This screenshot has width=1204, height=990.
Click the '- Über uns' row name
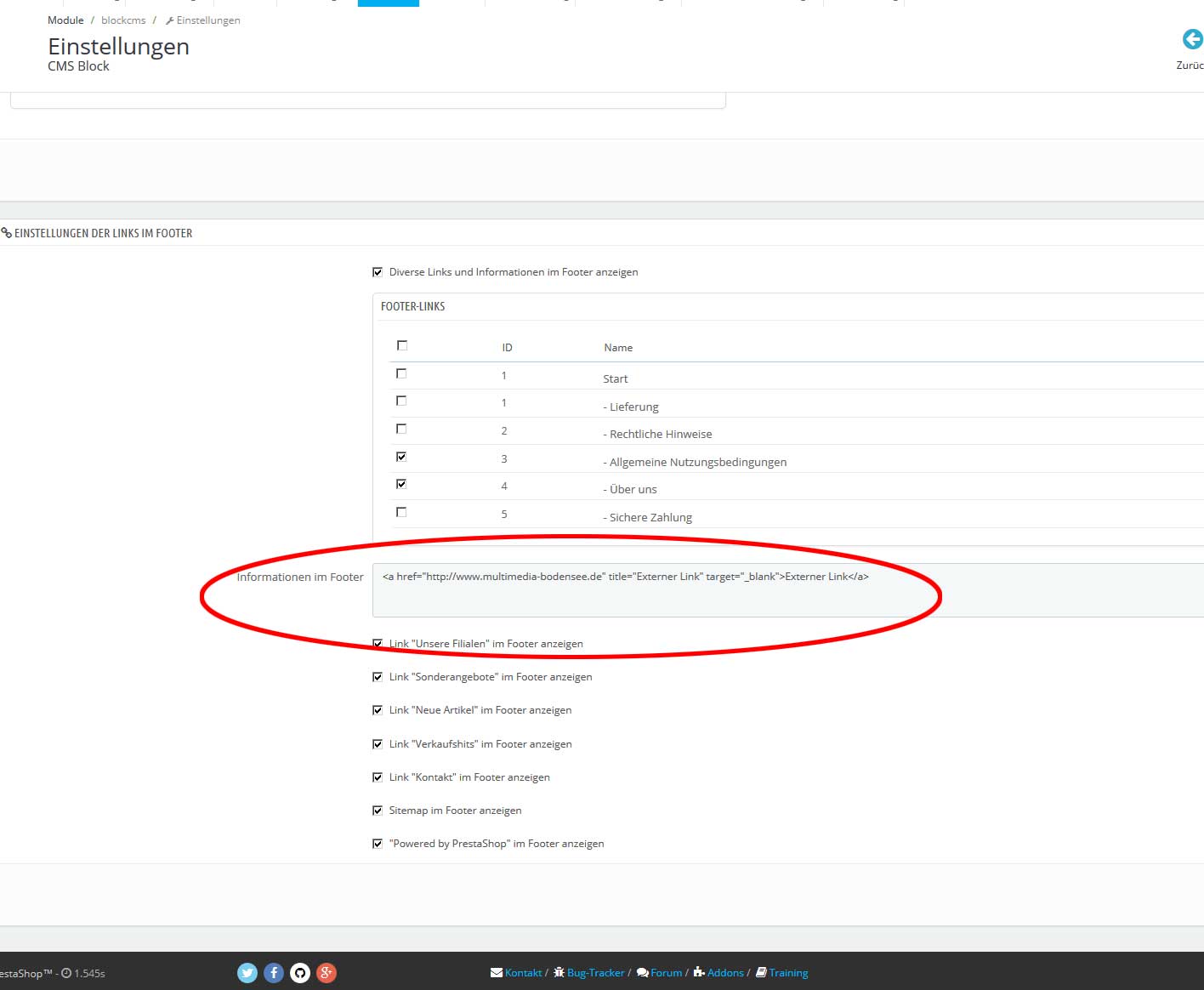pyautogui.click(x=630, y=489)
